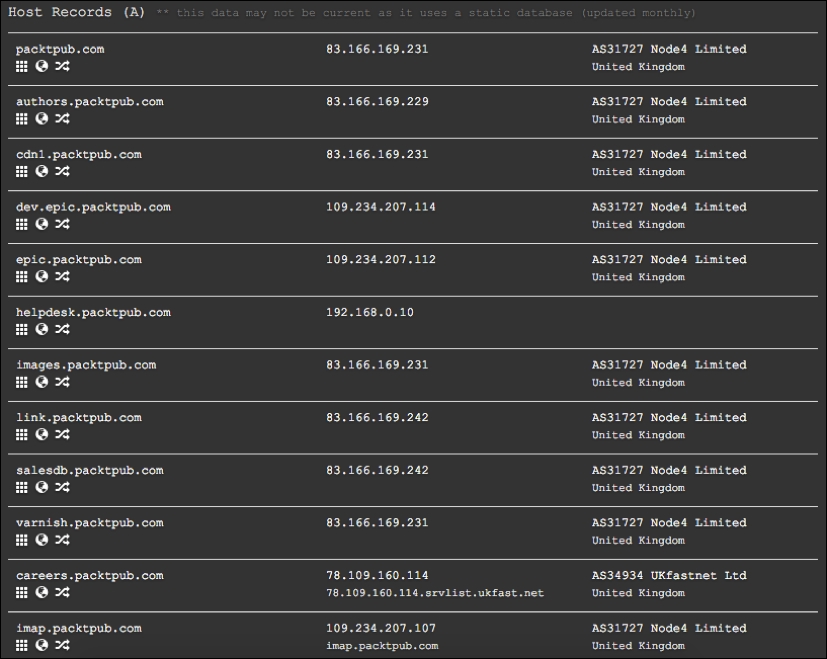Click shuffle icon under salesdb.packtpub.com
The width and height of the screenshot is (827, 659).
62,487
